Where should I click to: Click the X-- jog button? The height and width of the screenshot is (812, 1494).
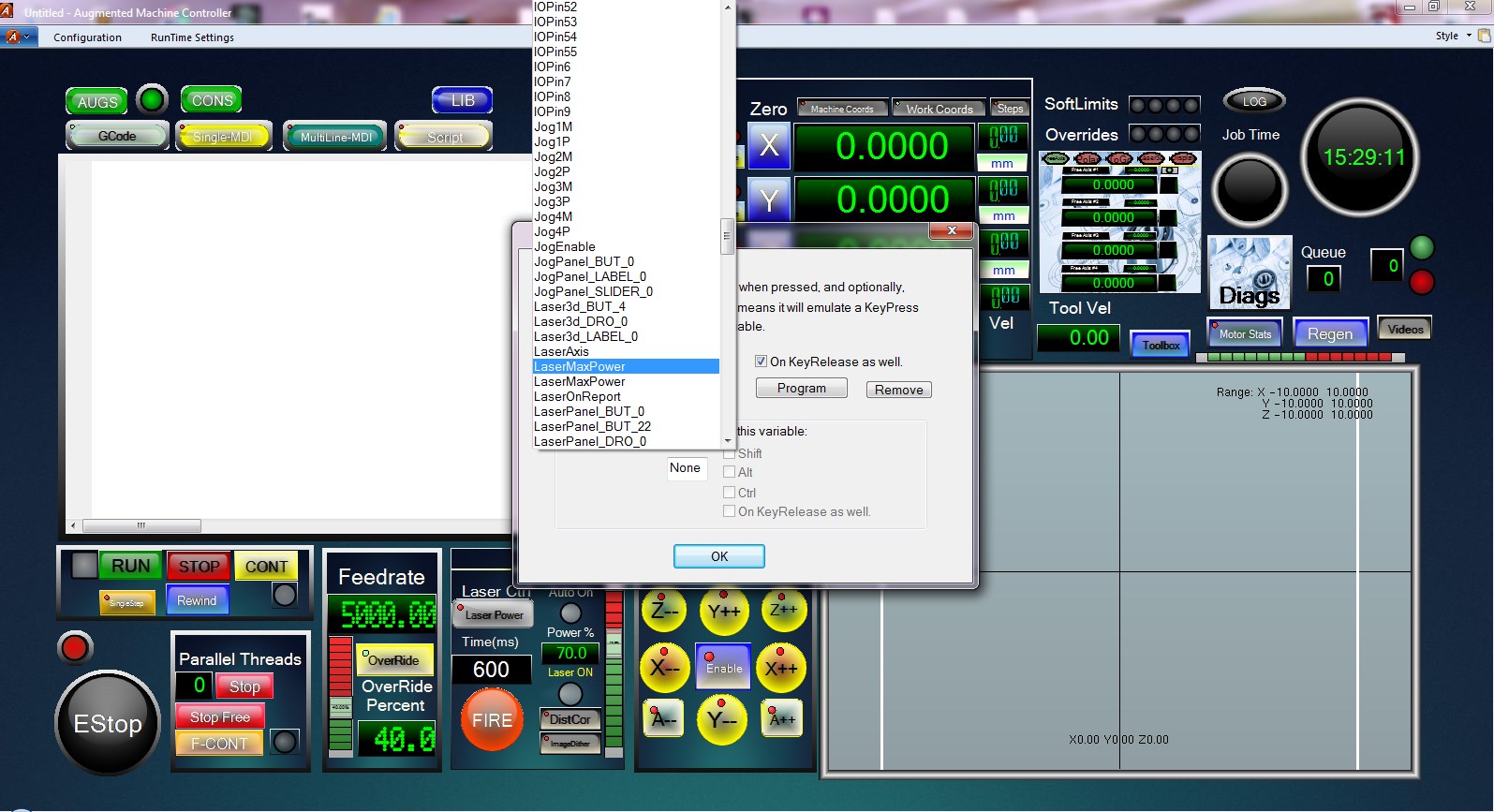[x=664, y=668]
